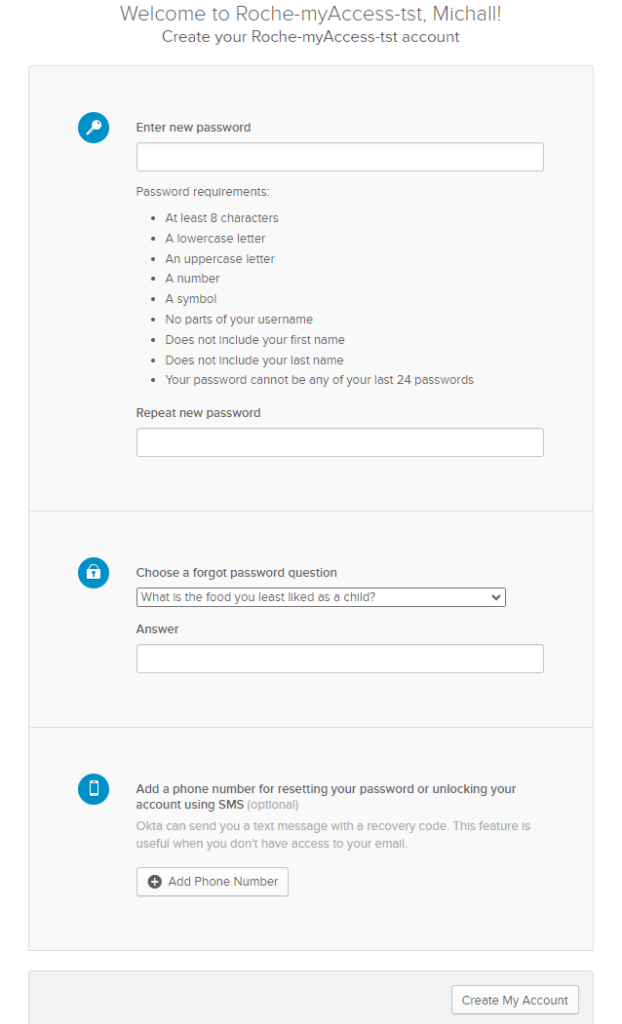Click the "Choose a forgot password question" label
This screenshot has height=1024, width=622.
click(236, 573)
